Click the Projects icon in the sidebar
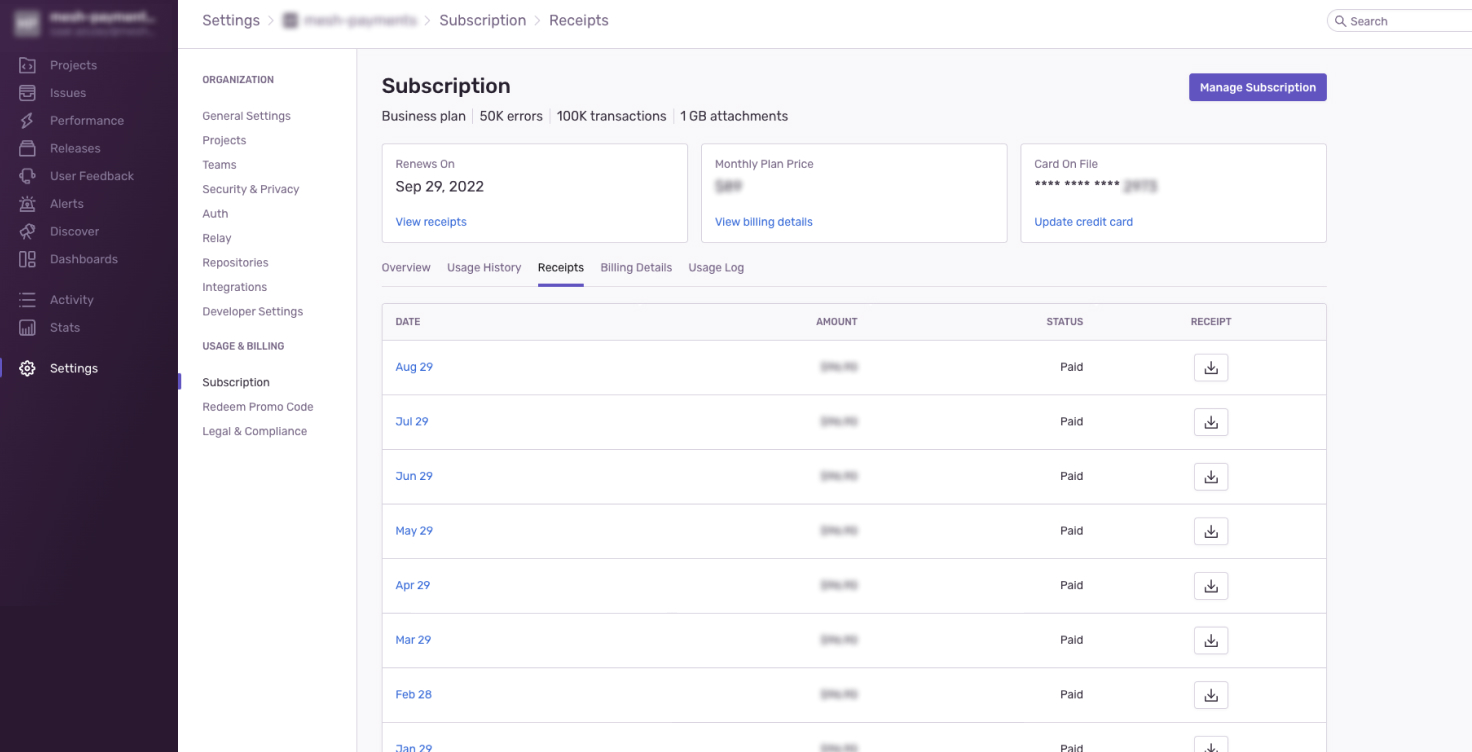Image resolution: width=1472 pixels, height=752 pixels. [x=28, y=65]
